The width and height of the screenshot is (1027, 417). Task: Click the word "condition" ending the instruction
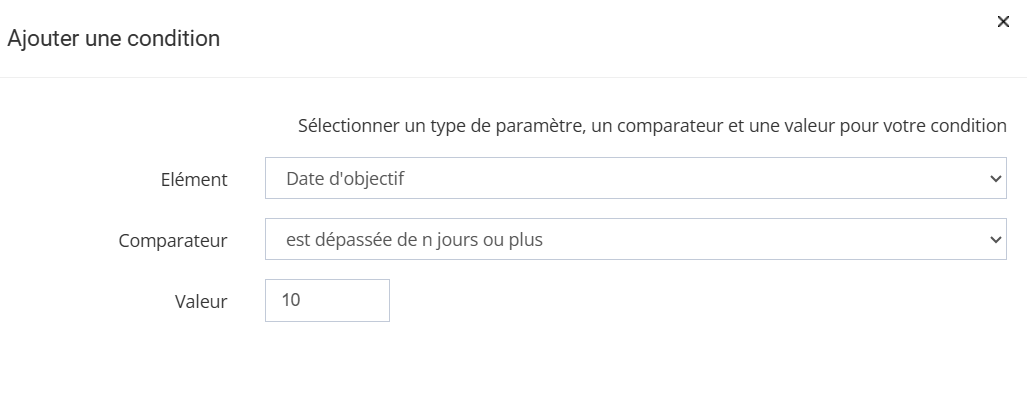tap(969, 127)
